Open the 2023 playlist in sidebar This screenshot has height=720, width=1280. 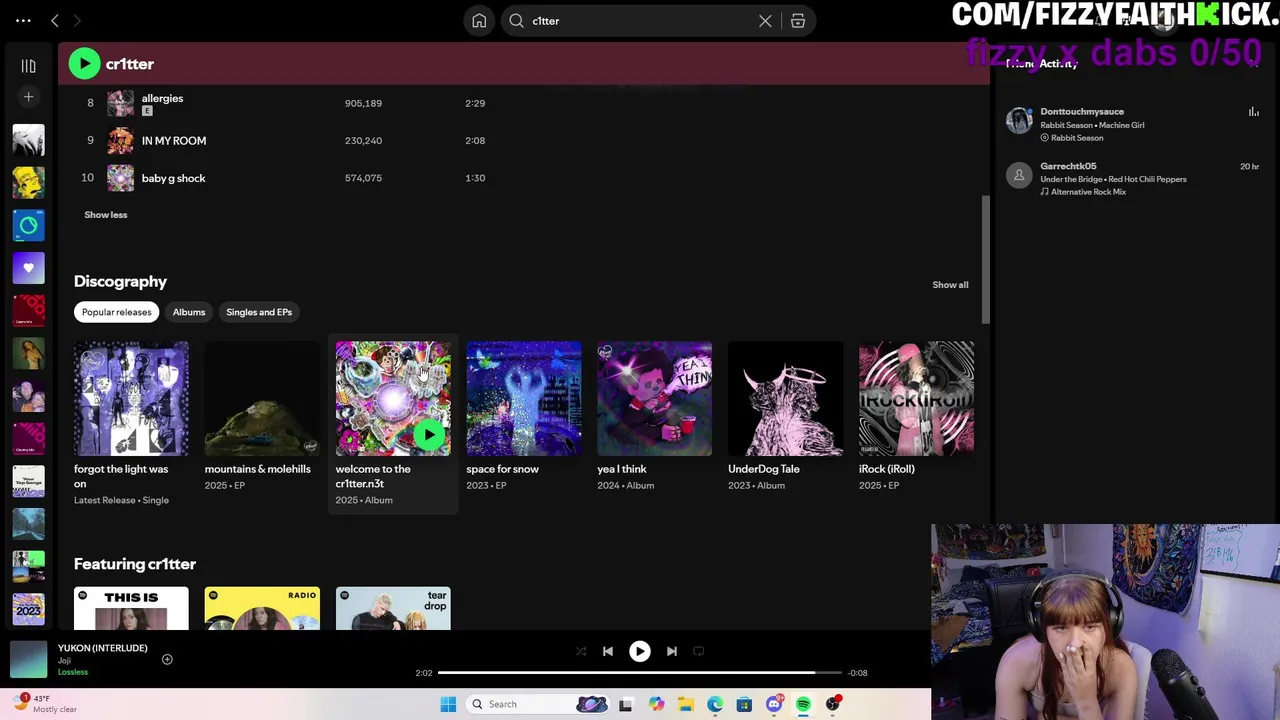(x=28, y=608)
